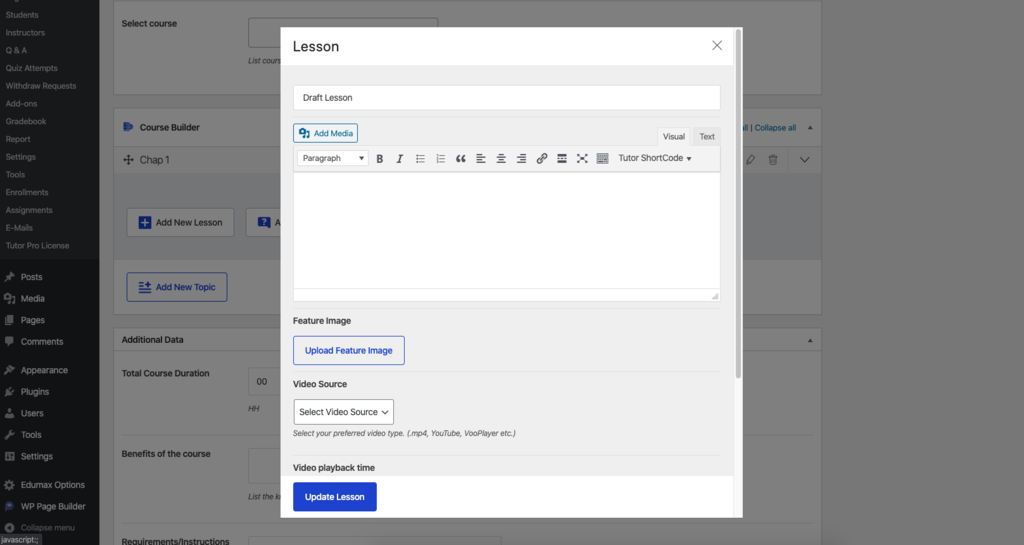Switch to the Text editor tab
1024x545 pixels.
[707, 137]
